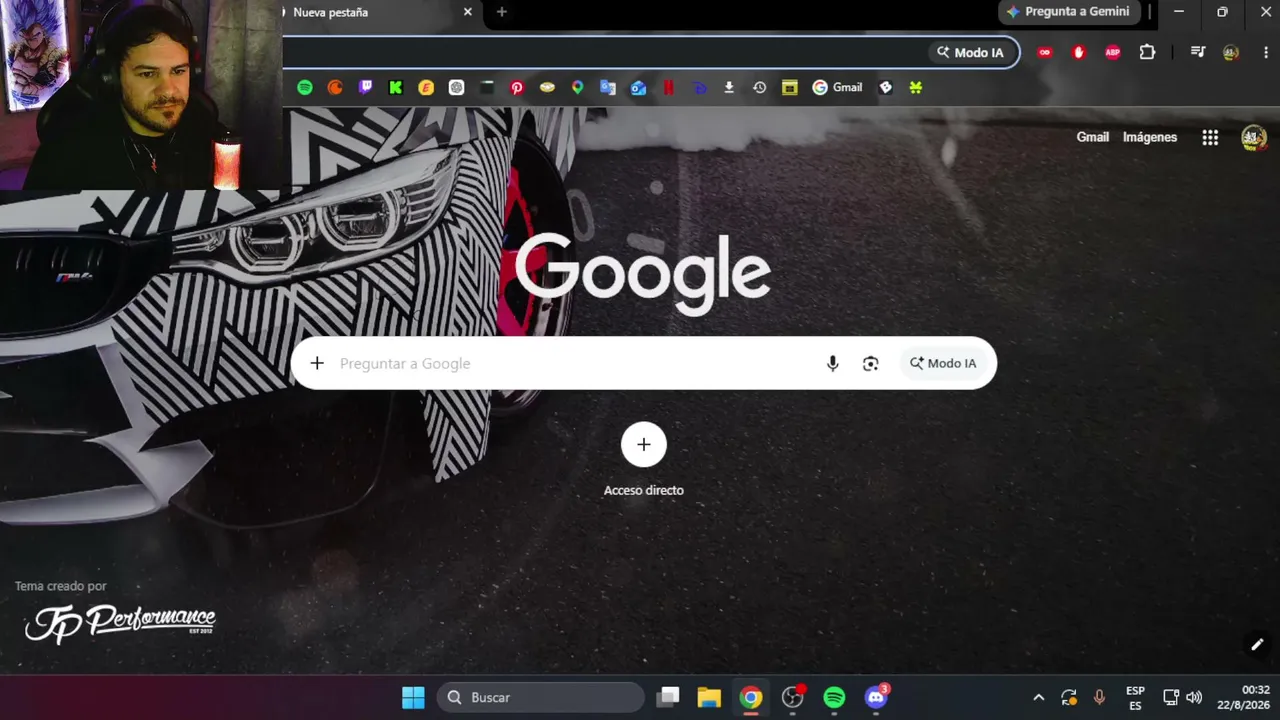1280x720 pixels.
Task: Open the Netflix bookmark
Action: coord(668,88)
